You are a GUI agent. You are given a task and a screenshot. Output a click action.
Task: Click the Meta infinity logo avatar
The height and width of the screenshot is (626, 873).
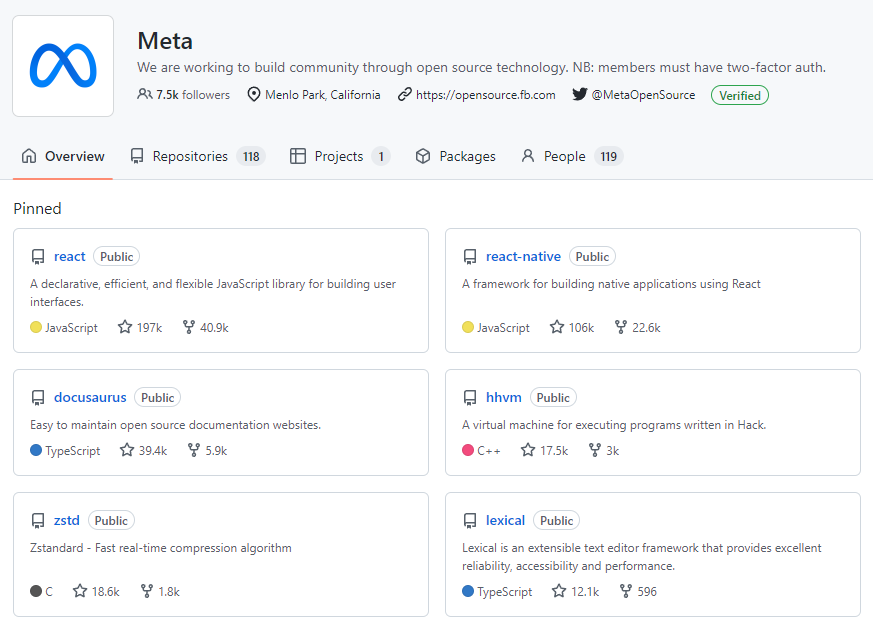click(x=63, y=66)
